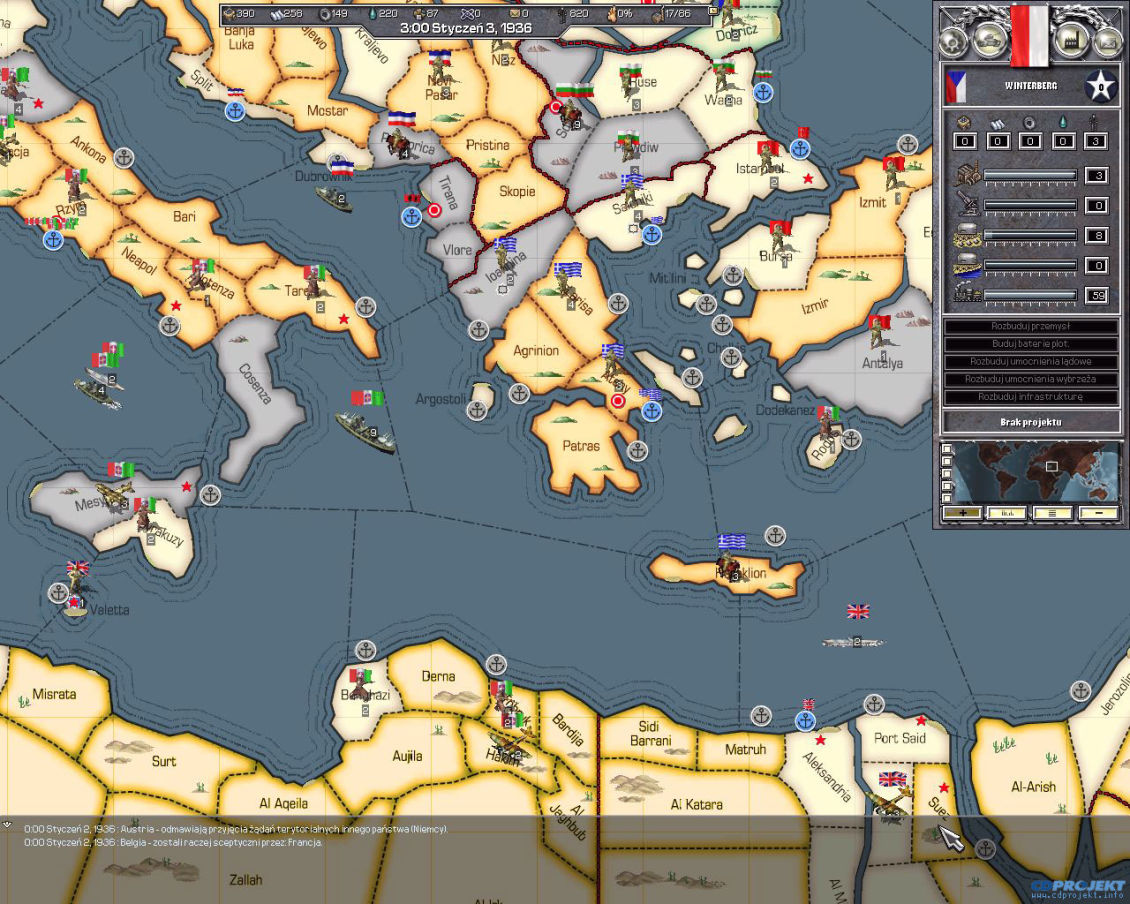Toggle the first map-mode checkbox beside minimap
The width and height of the screenshot is (1130, 904).
coord(947,450)
